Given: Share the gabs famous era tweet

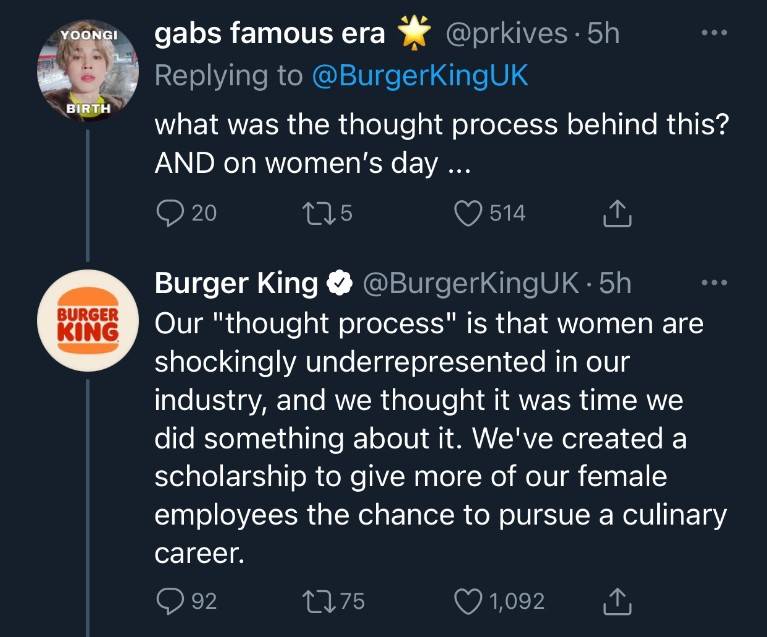Looking at the screenshot, I should coord(617,212).
